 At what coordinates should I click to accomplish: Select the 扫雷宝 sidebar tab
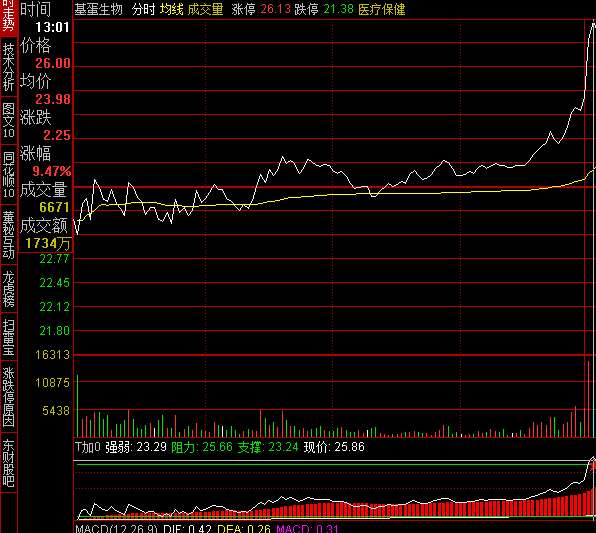8,336
